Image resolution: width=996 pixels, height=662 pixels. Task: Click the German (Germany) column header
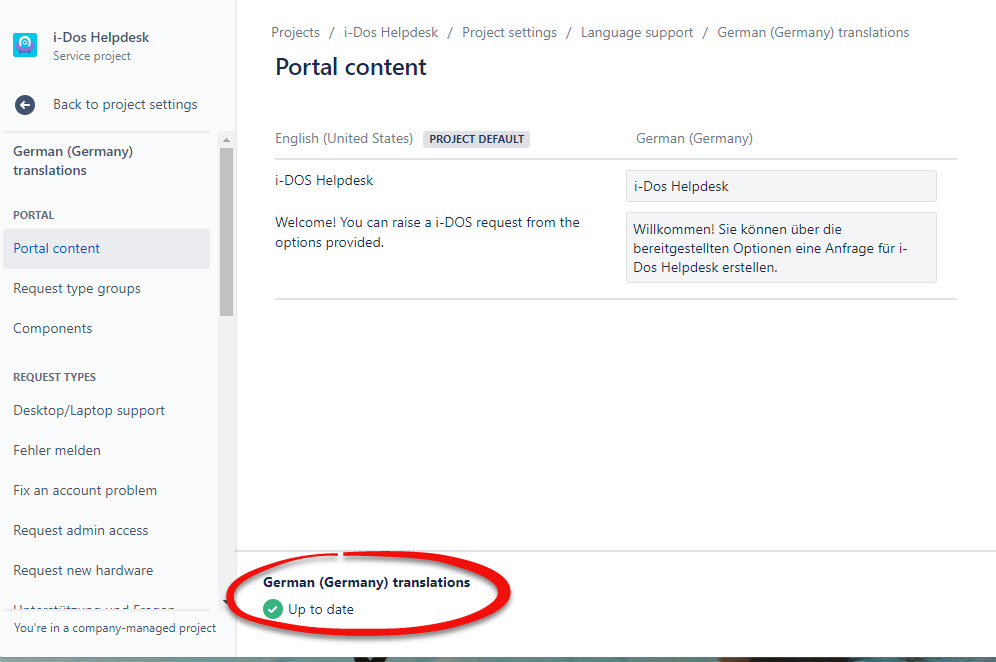click(x=694, y=138)
